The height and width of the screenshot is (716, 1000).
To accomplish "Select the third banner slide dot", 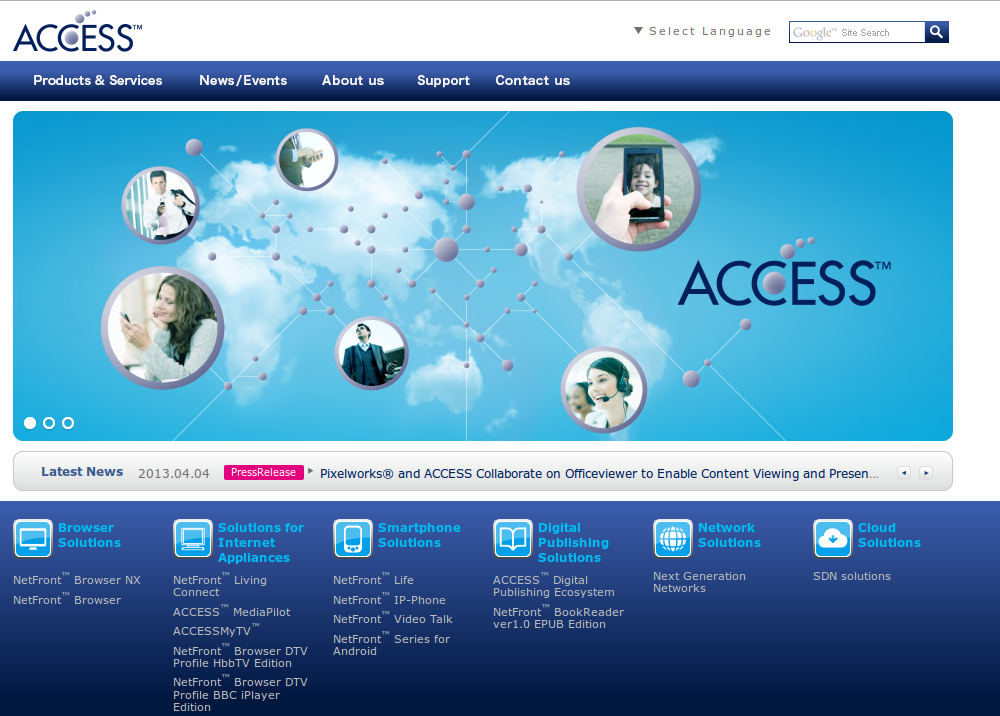I will 68,423.
